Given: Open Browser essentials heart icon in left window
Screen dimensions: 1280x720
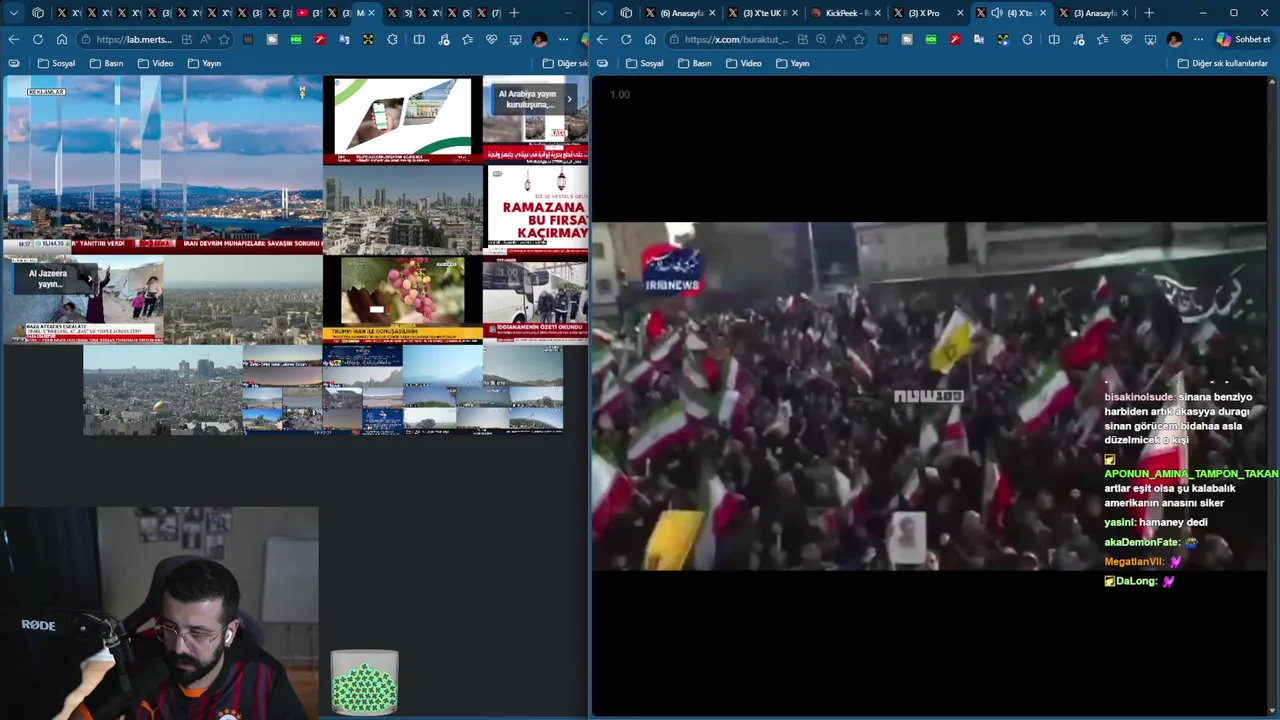Looking at the screenshot, I should 491,39.
